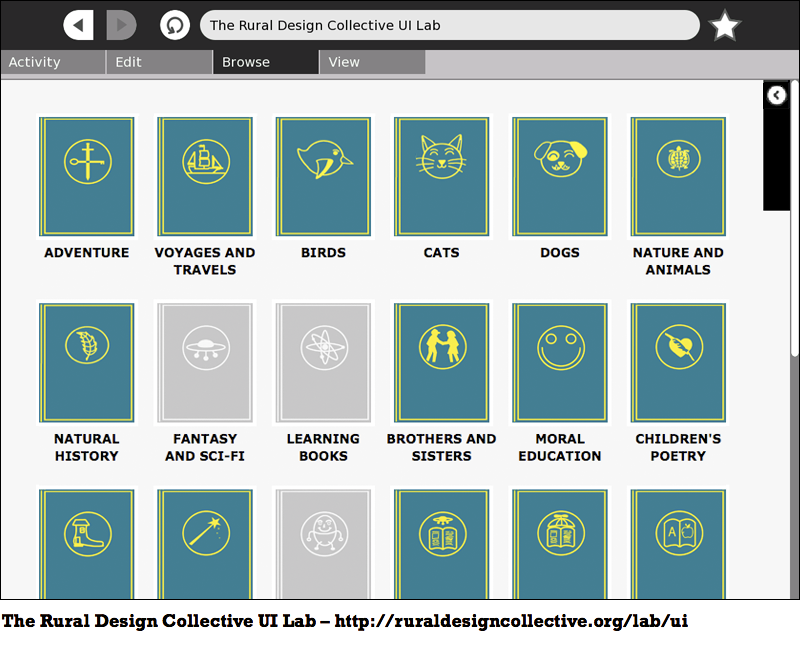
Task: Open the greyed Fantasy and Sci-Fi book
Action: coord(204,362)
